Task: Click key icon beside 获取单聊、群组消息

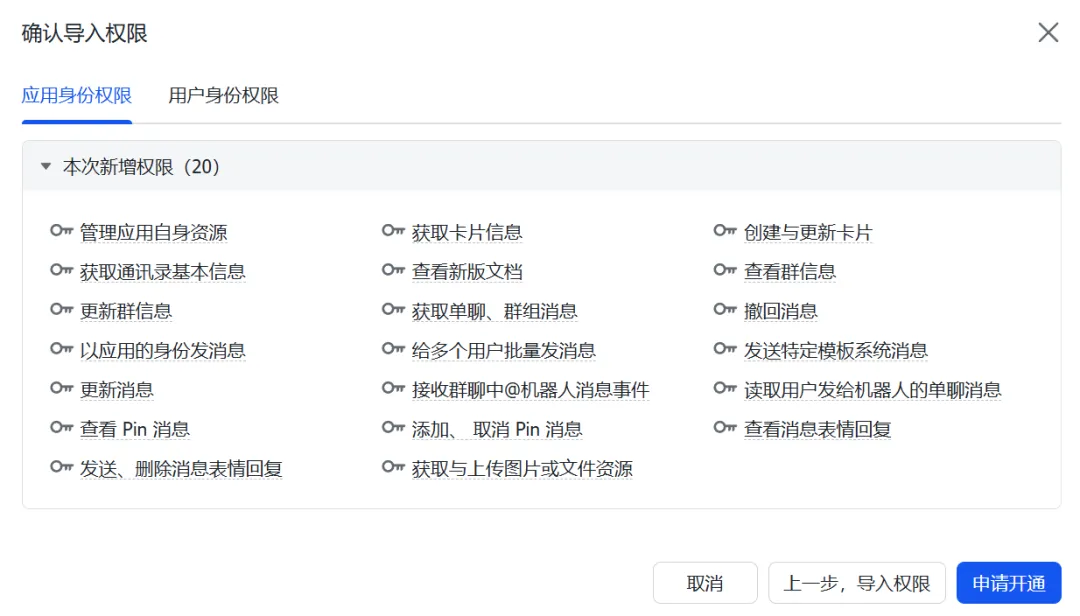Action: click(x=393, y=309)
